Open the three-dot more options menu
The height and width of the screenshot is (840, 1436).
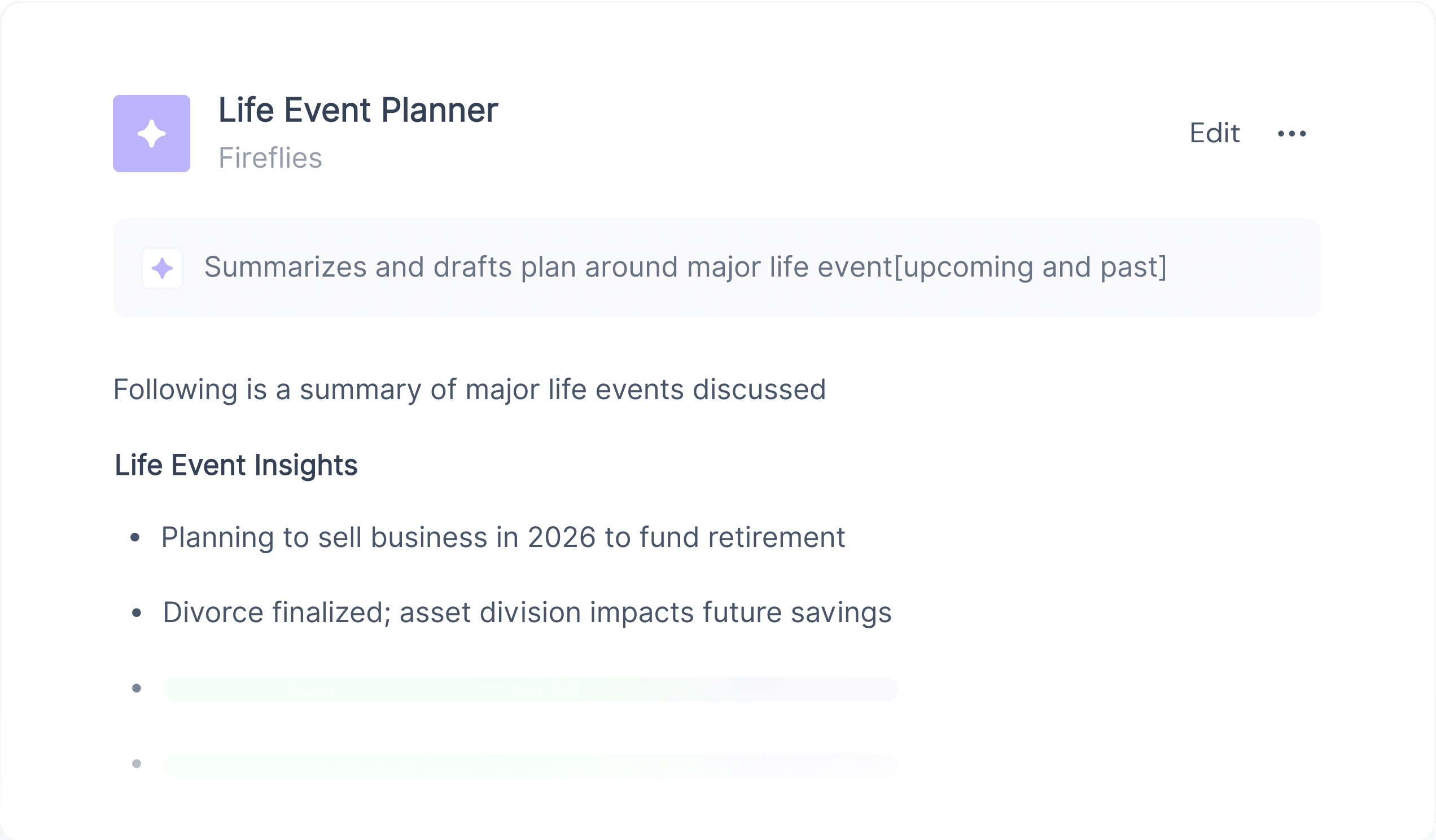pos(1292,133)
